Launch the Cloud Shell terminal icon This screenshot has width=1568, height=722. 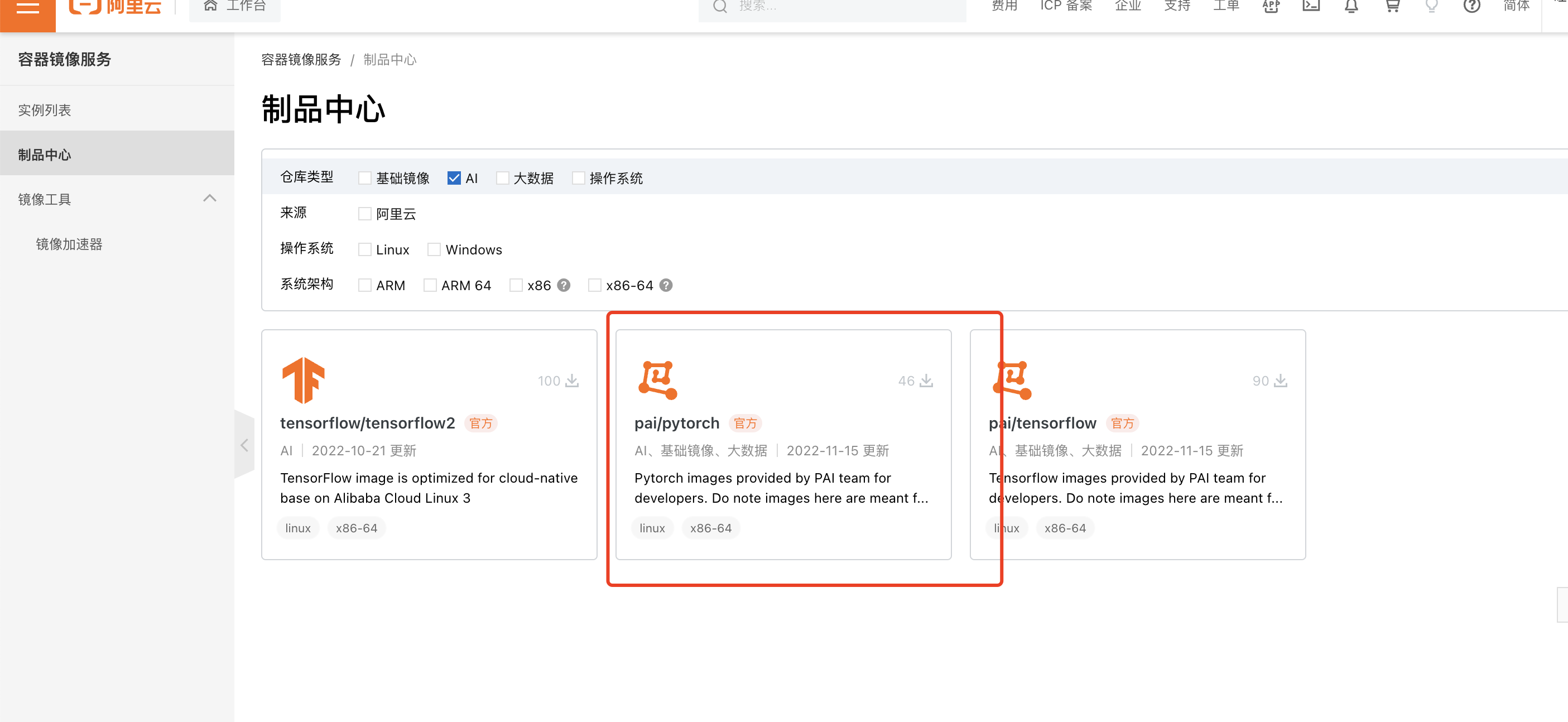tap(1311, 7)
